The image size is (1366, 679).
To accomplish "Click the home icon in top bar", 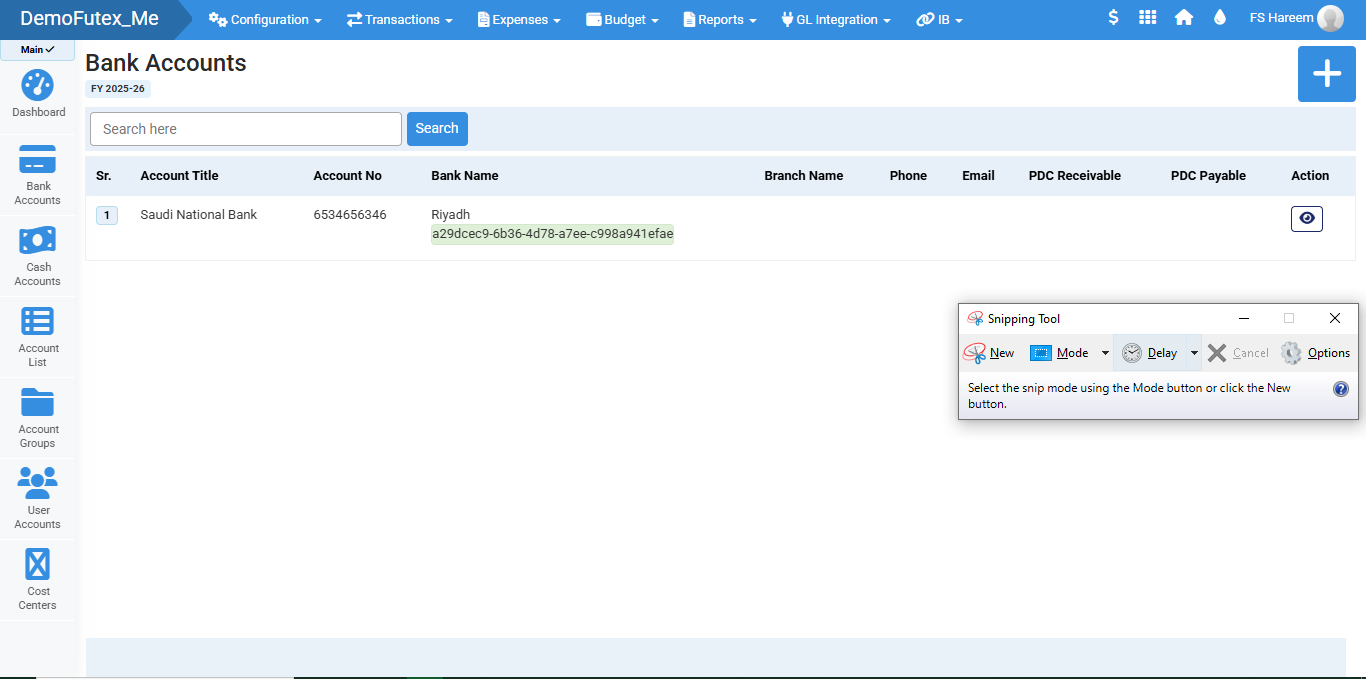I will 1184,18.
